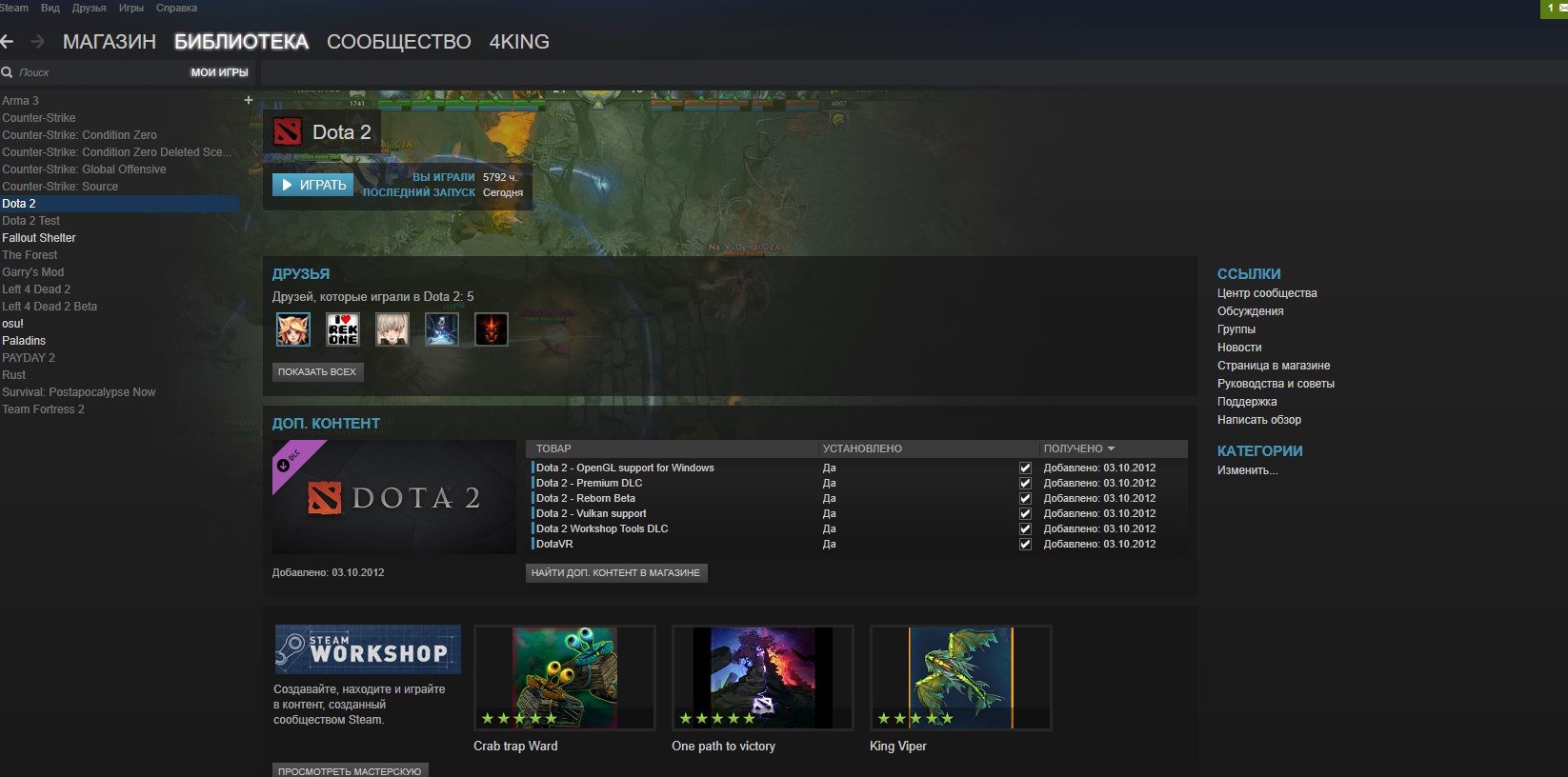Click ПОКАЗАТЬ ВСЕХ friends button
The height and width of the screenshot is (777, 1568).
coord(317,372)
